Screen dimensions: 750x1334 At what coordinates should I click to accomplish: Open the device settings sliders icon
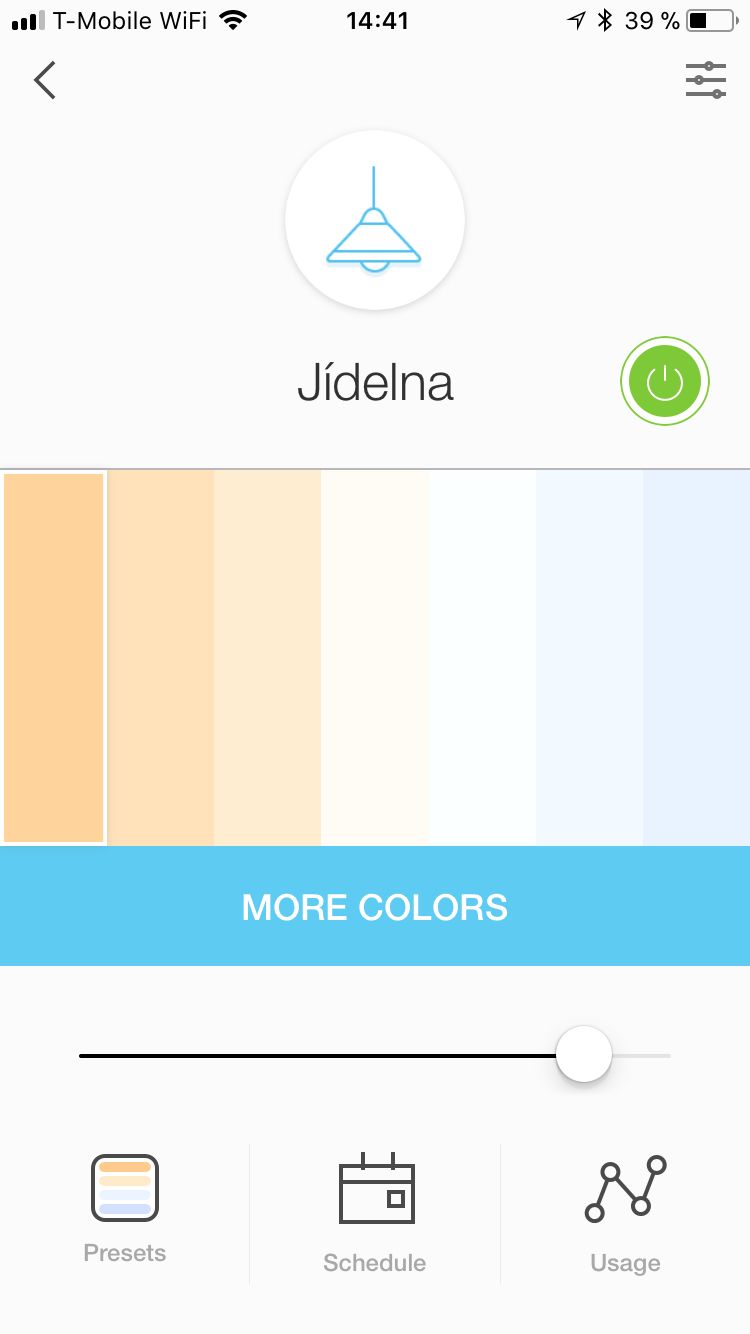click(x=706, y=80)
